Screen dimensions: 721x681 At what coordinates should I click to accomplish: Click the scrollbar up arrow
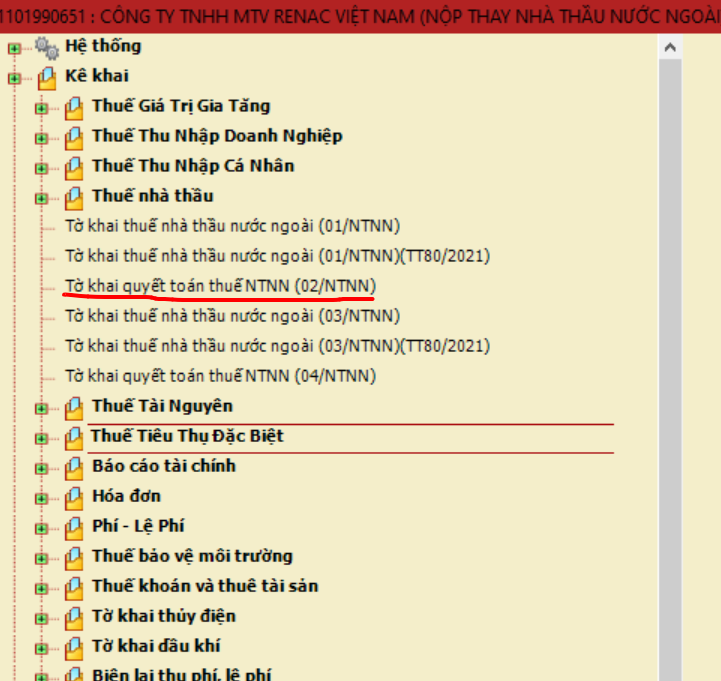(x=670, y=48)
